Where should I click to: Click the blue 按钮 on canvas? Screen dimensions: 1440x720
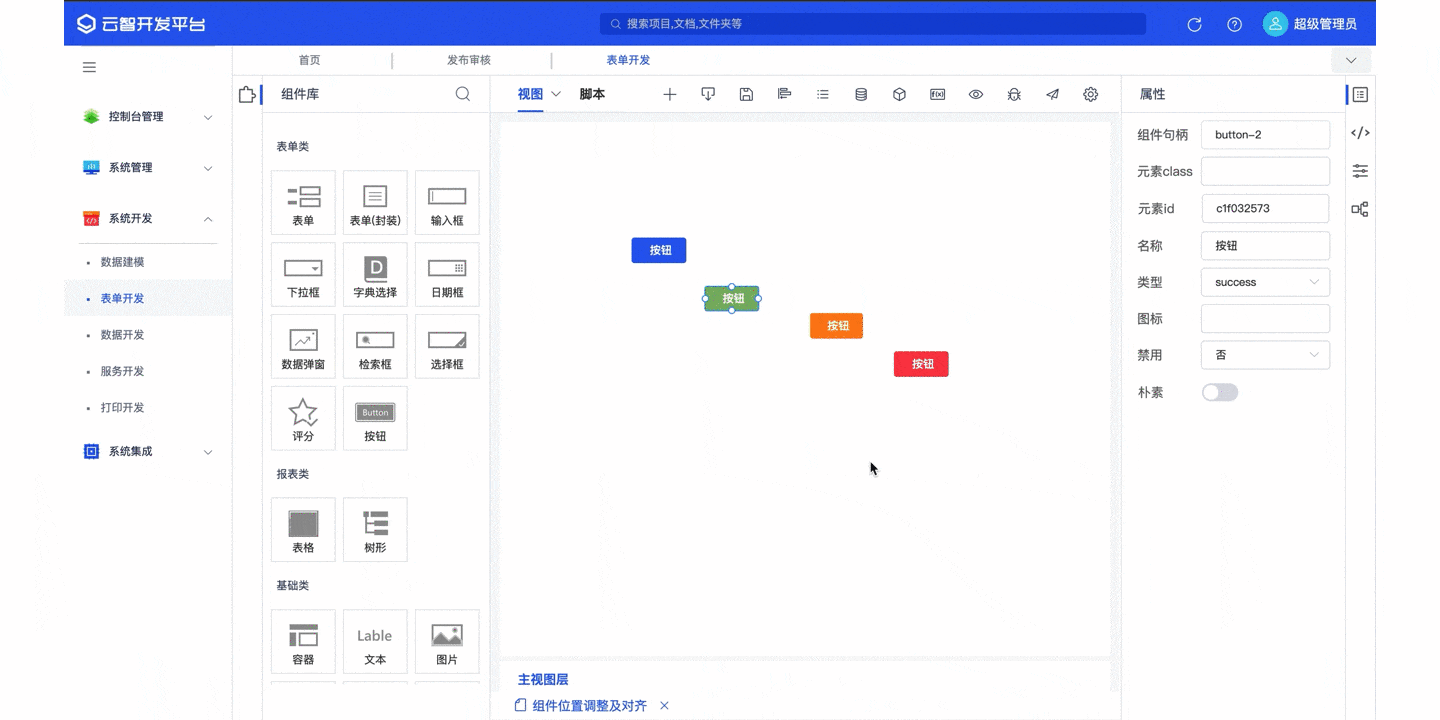tap(659, 250)
